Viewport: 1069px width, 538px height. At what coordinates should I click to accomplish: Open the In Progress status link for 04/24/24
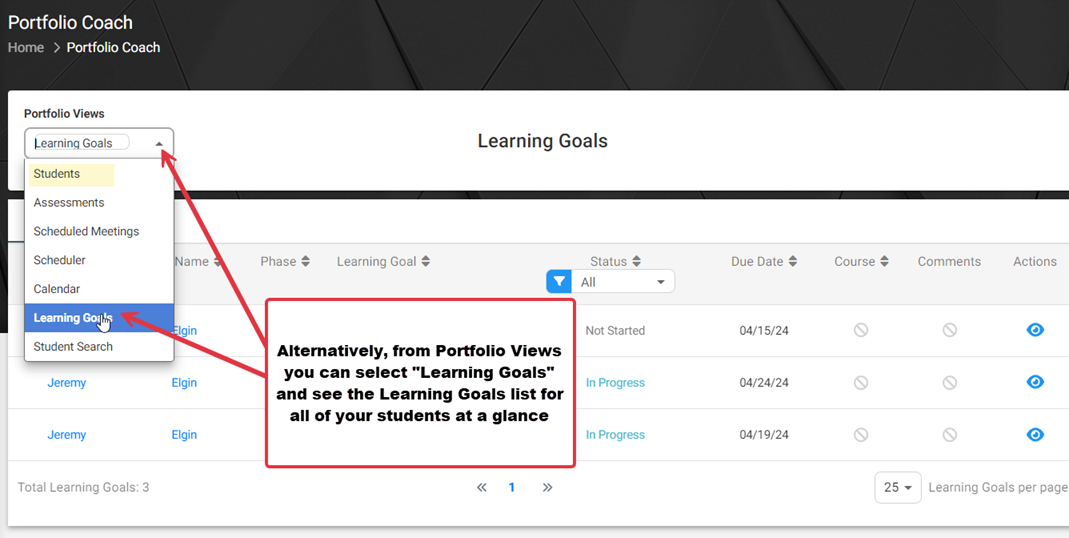(x=615, y=383)
